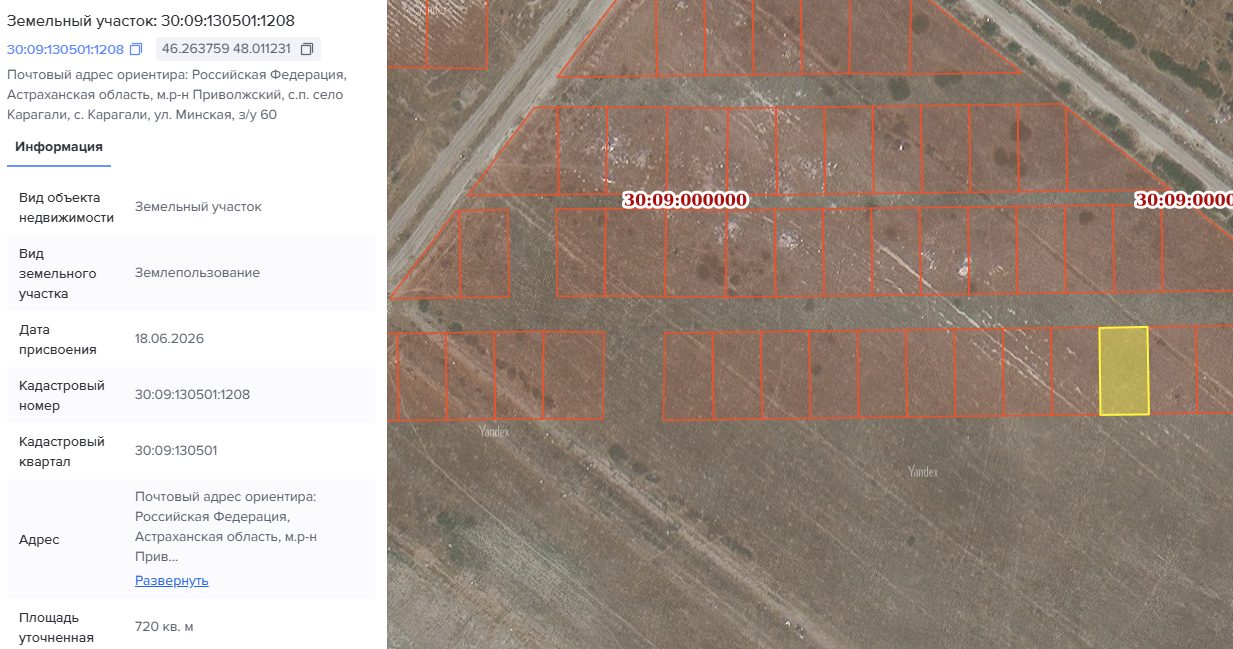Expand address via Развернуть link
This screenshot has width=1233, height=649.
[172, 580]
